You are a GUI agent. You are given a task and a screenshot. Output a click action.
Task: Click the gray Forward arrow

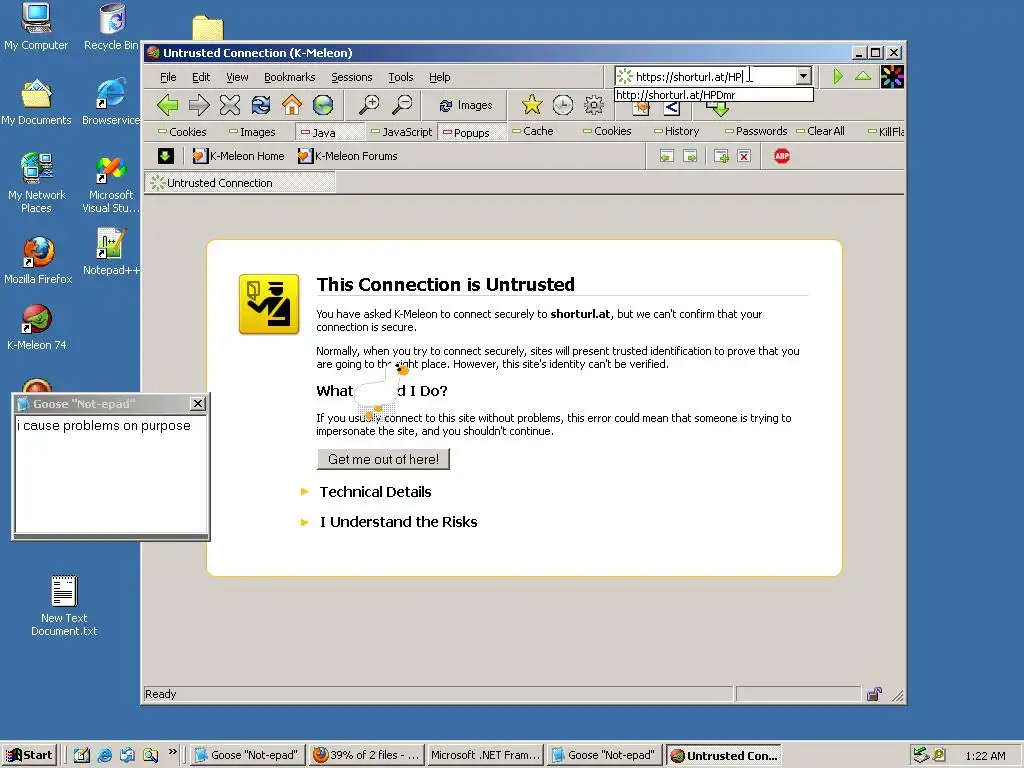[199, 104]
